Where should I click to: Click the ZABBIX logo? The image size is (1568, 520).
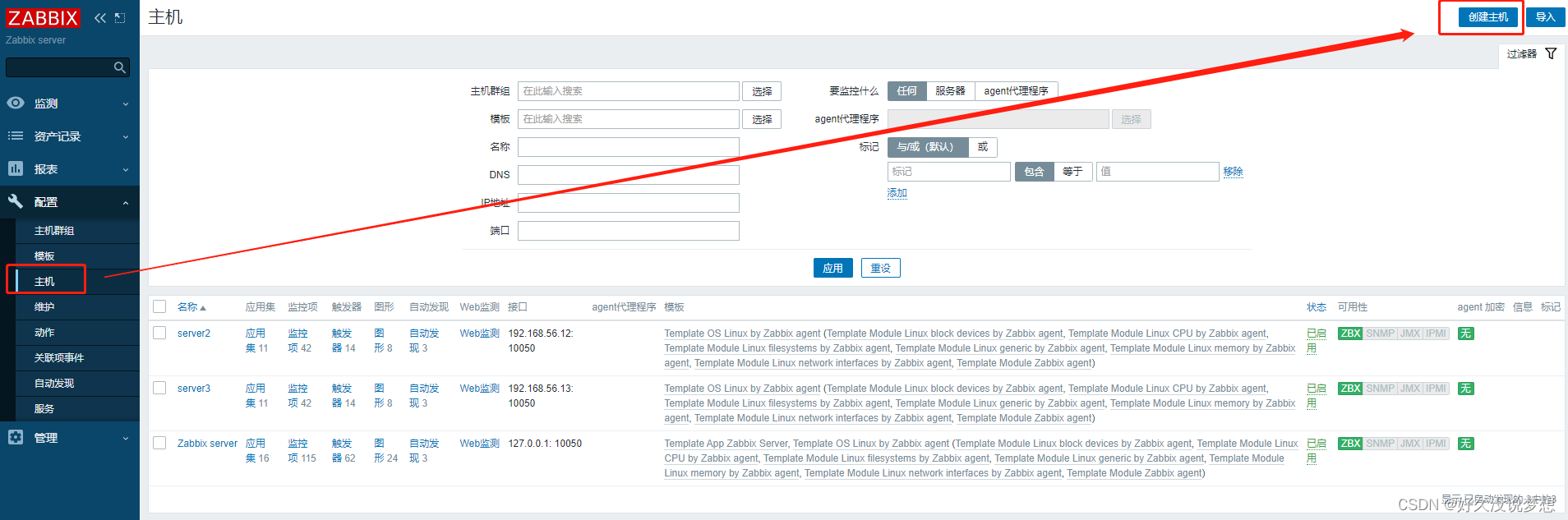point(43,17)
